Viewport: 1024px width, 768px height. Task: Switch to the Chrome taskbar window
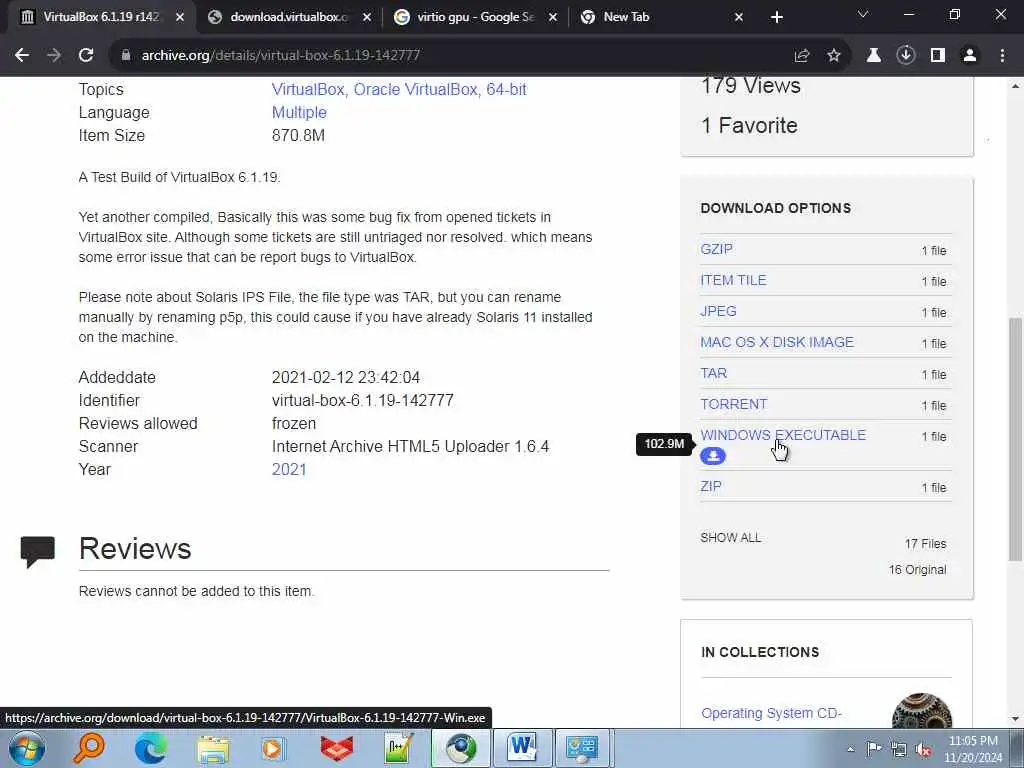pyautogui.click(x=461, y=748)
